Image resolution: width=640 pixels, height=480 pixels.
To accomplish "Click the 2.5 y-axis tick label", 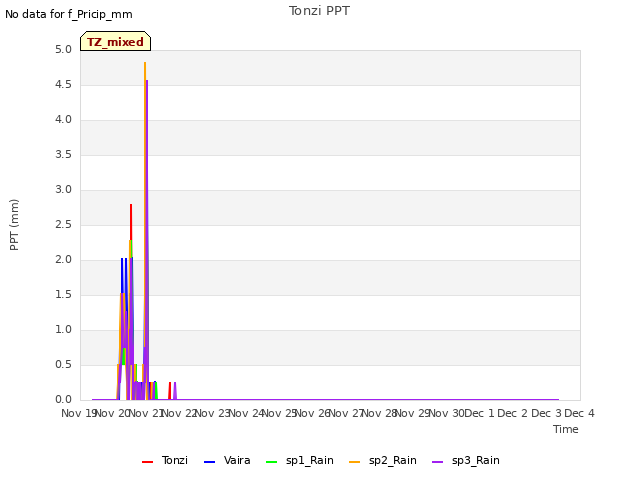I will pyautogui.click(x=63, y=225).
